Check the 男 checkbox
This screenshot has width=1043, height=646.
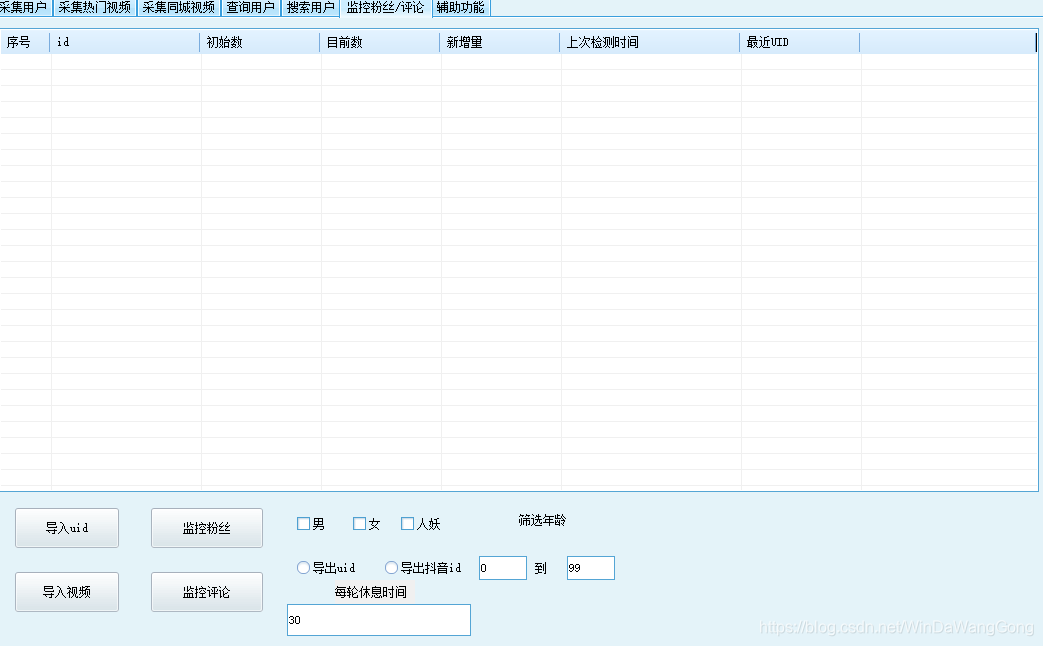[303, 524]
